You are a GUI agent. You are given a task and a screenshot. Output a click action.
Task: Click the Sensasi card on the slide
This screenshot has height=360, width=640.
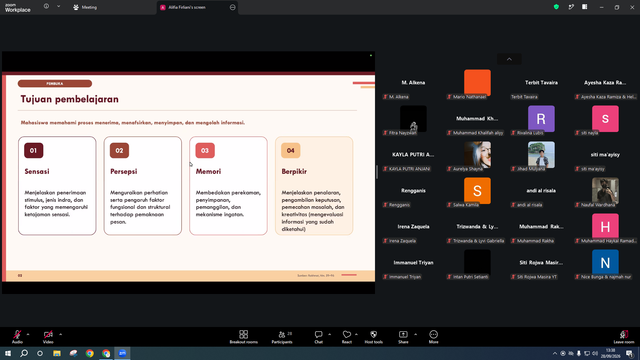[x=57, y=186]
